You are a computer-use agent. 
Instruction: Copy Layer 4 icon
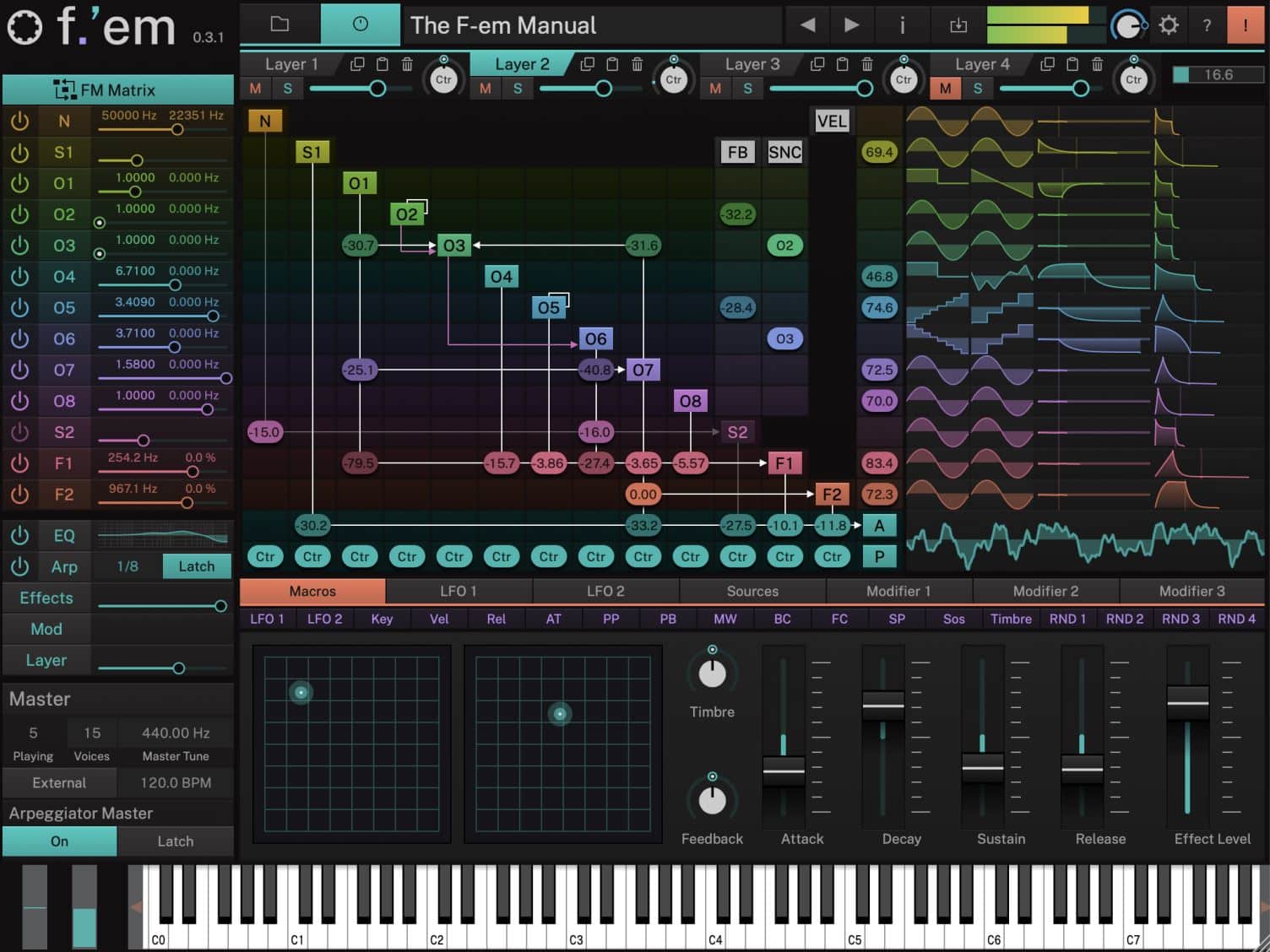pyautogui.click(x=1048, y=64)
